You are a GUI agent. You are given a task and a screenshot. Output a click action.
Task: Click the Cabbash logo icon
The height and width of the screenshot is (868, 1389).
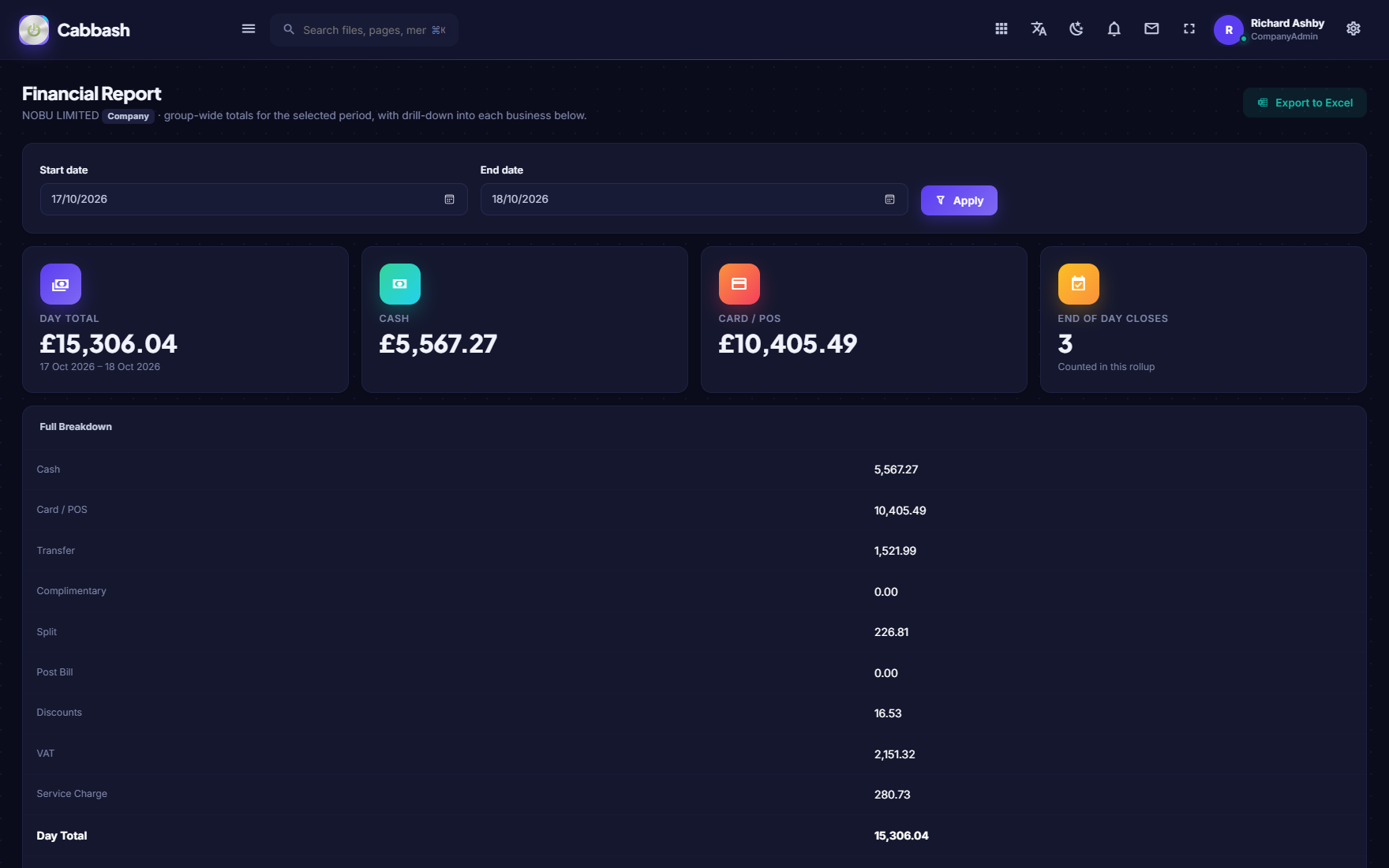pyautogui.click(x=34, y=30)
